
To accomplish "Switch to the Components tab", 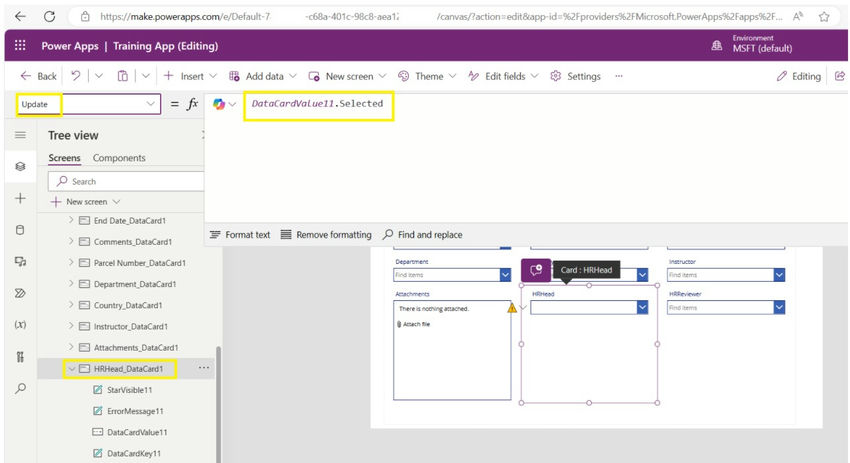I will coord(119,158).
